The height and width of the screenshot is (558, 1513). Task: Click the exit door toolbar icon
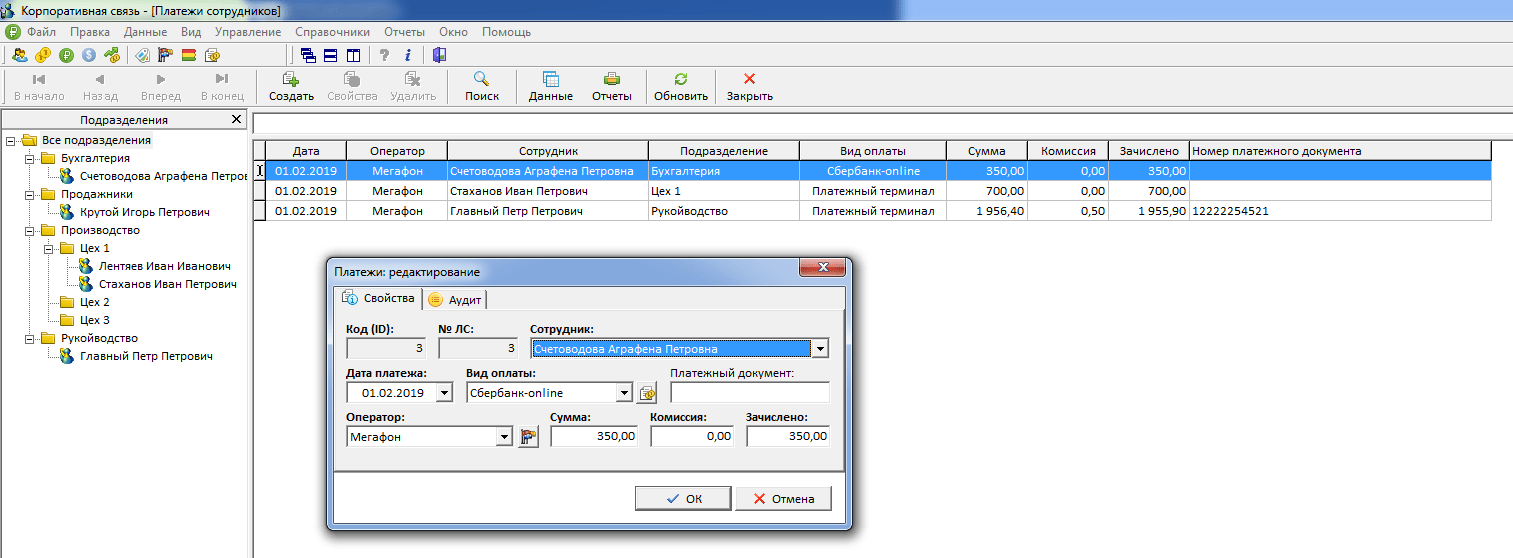tap(439, 55)
